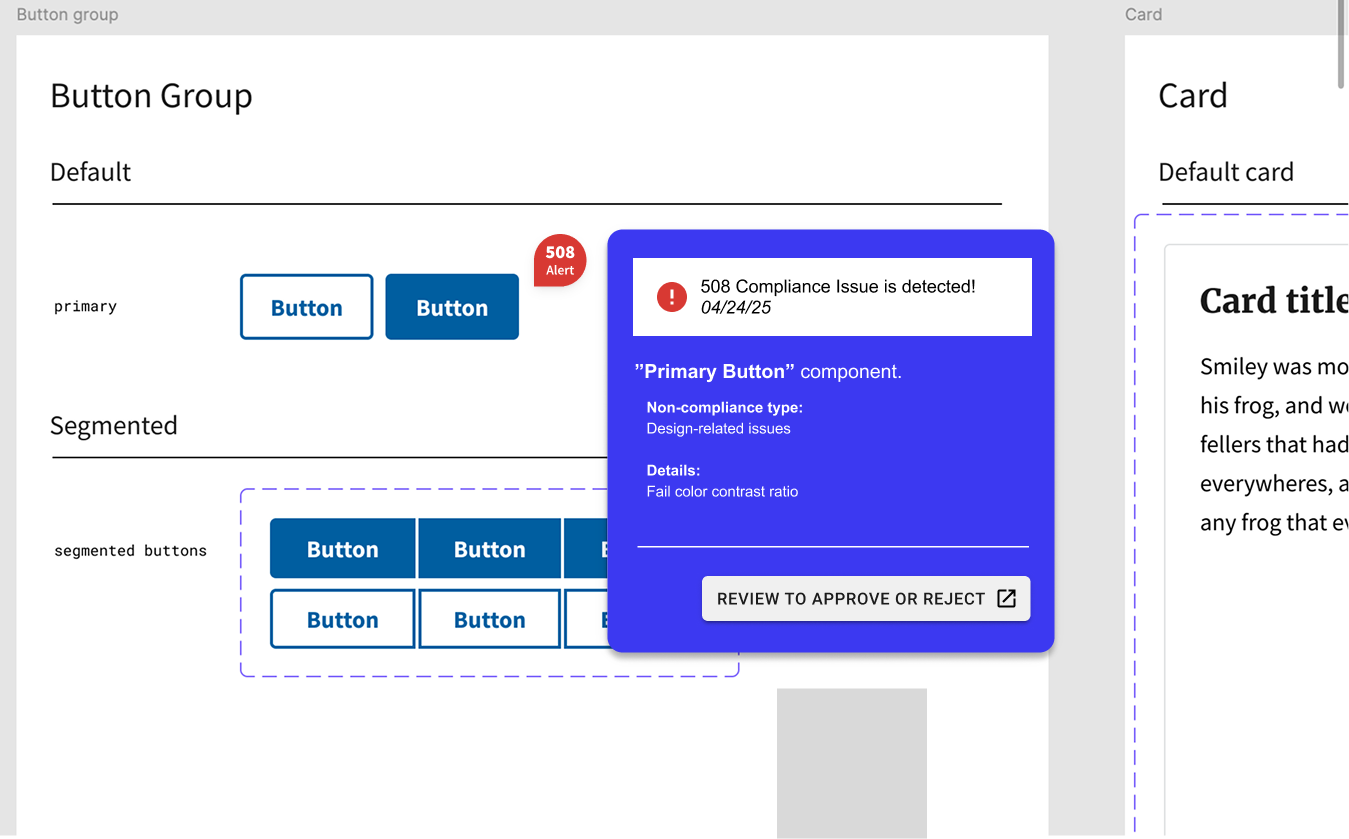Click the Default section heading
Screen dimensions: 1349x839
91,172
